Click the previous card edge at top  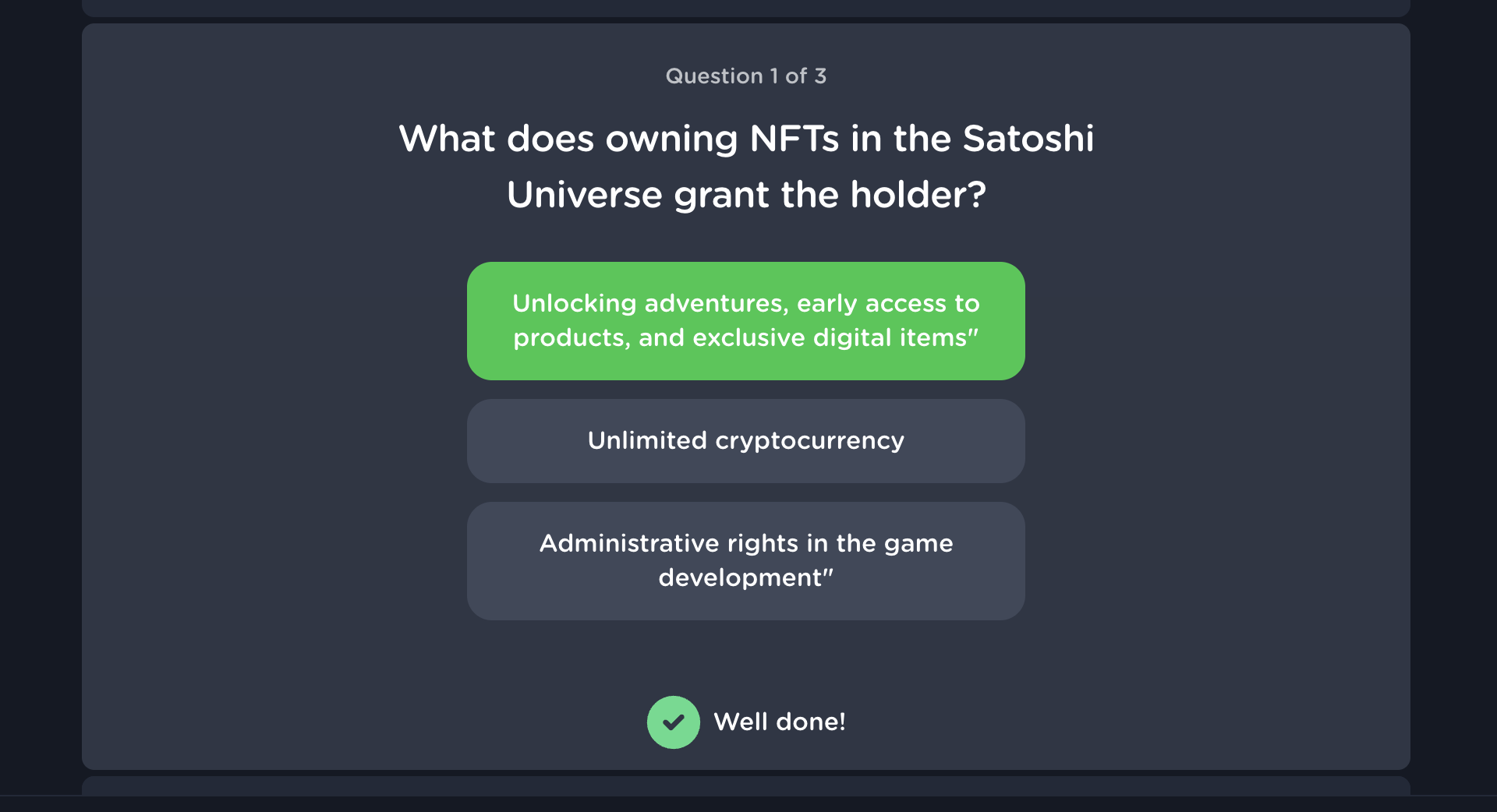745,8
